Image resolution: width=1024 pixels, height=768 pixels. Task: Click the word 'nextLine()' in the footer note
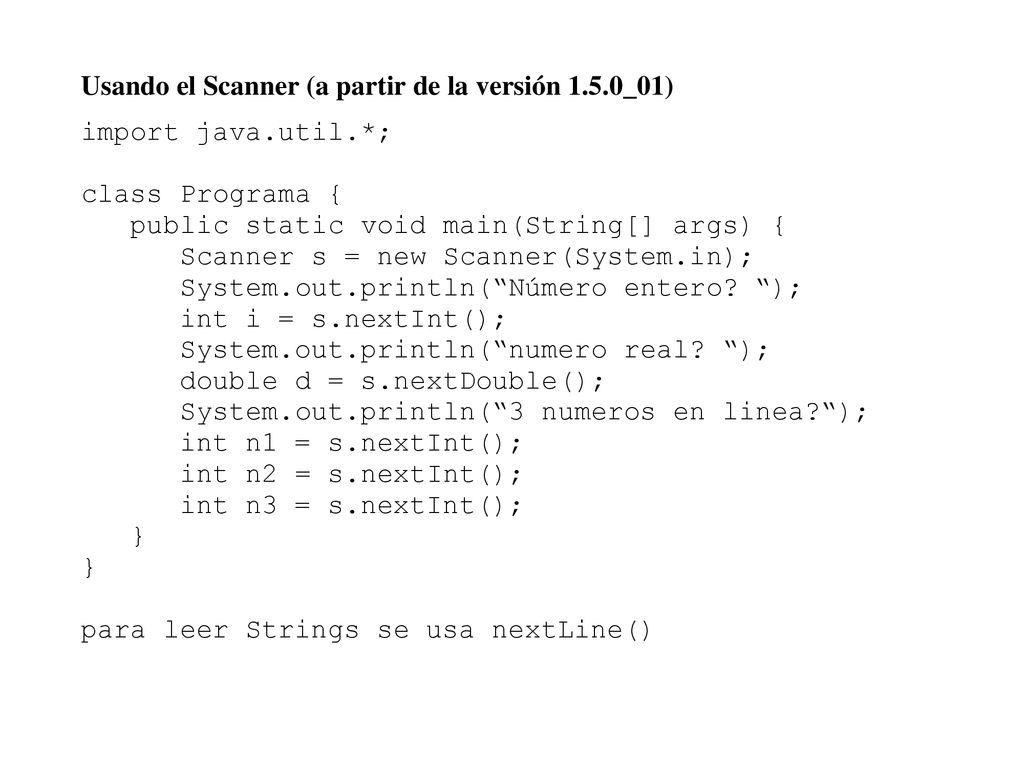571,631
